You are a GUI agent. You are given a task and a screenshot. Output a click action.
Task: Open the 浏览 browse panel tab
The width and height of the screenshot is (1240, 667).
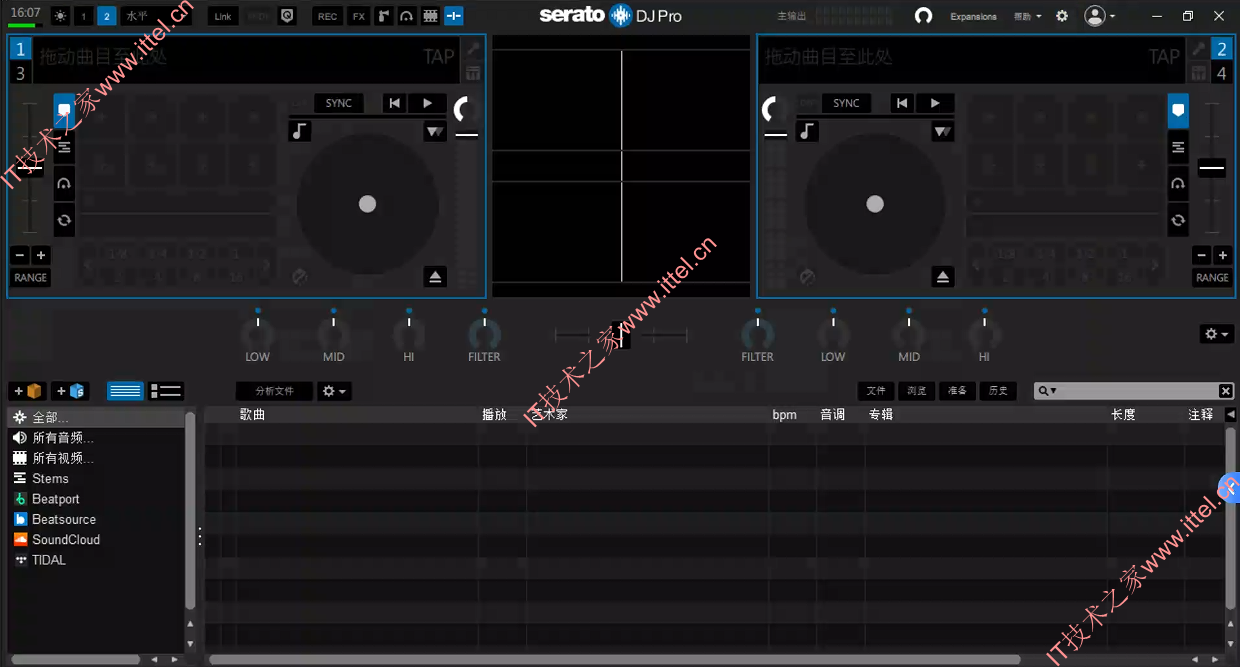pos(916,391)
